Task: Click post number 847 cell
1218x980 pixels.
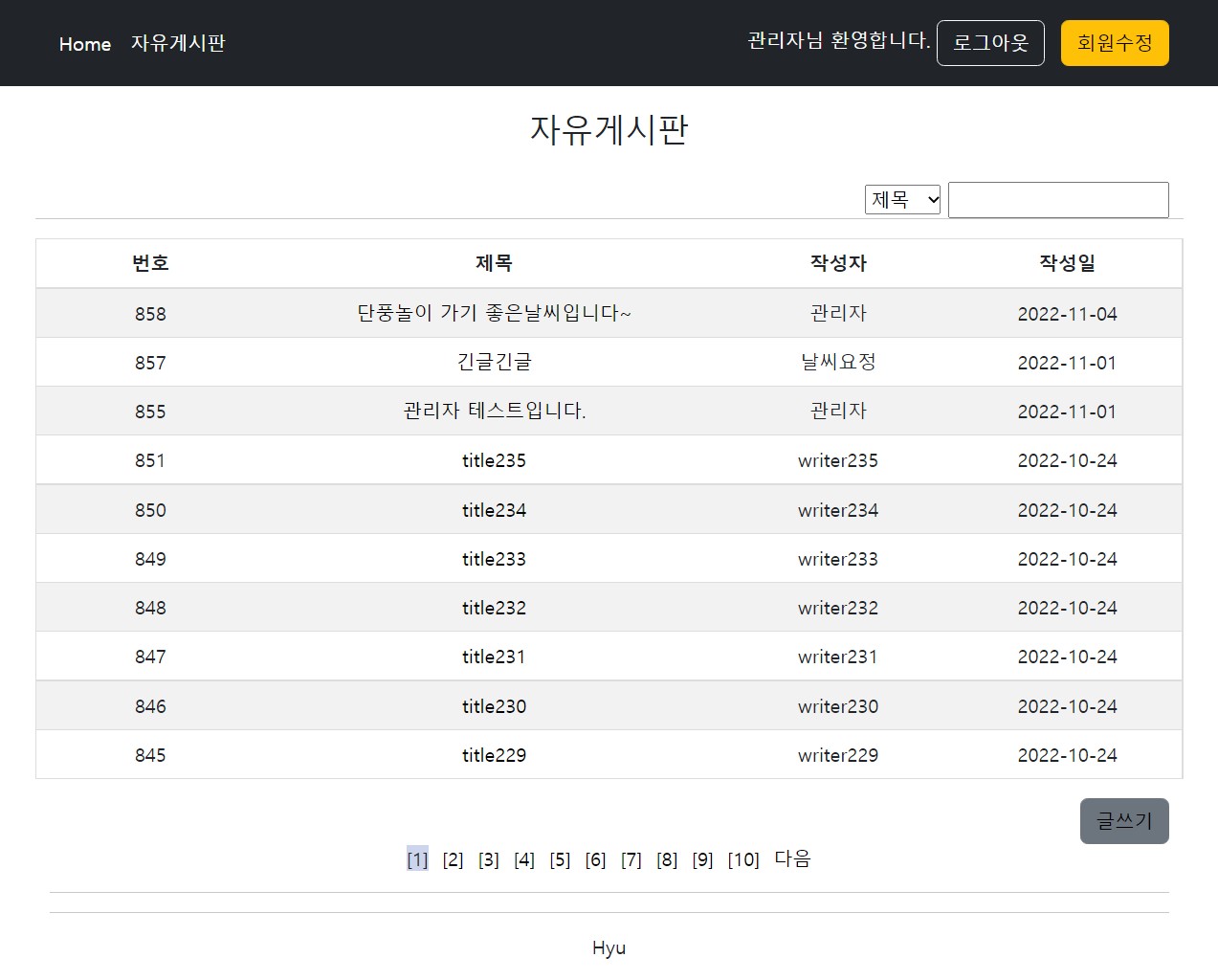Action: (150, 657)
